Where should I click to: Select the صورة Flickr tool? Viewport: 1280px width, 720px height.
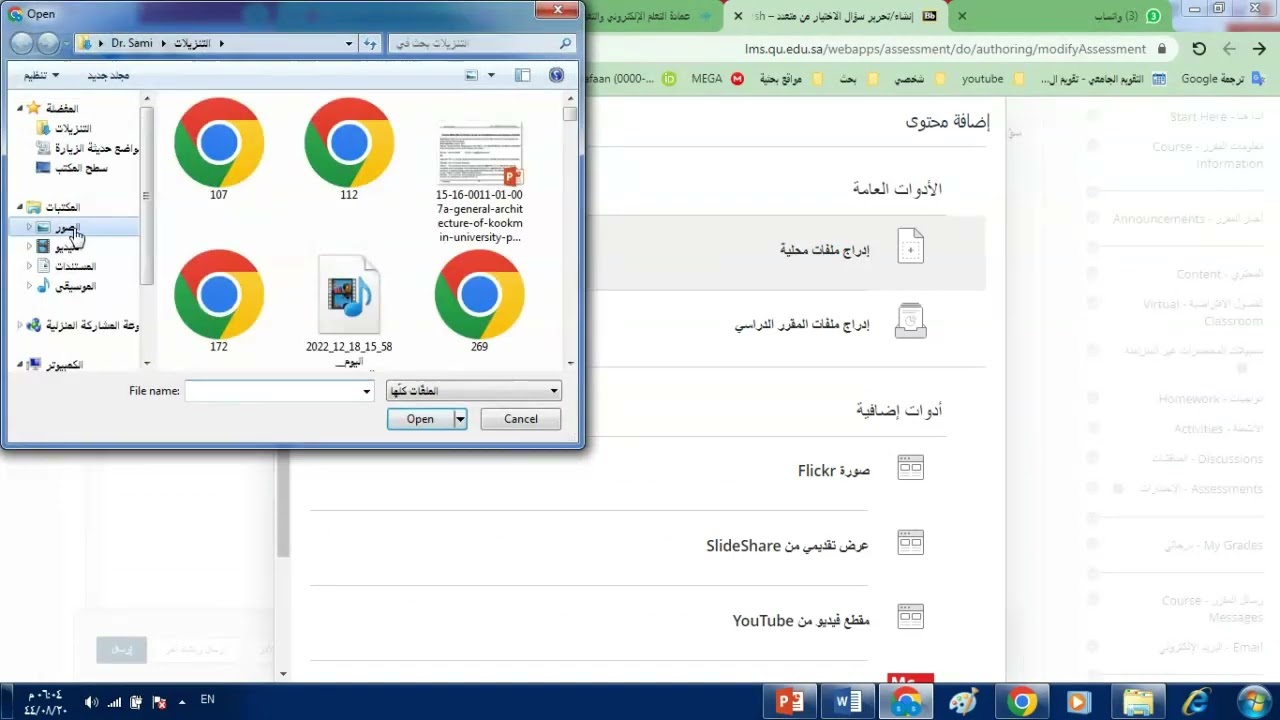coord(834,470)
